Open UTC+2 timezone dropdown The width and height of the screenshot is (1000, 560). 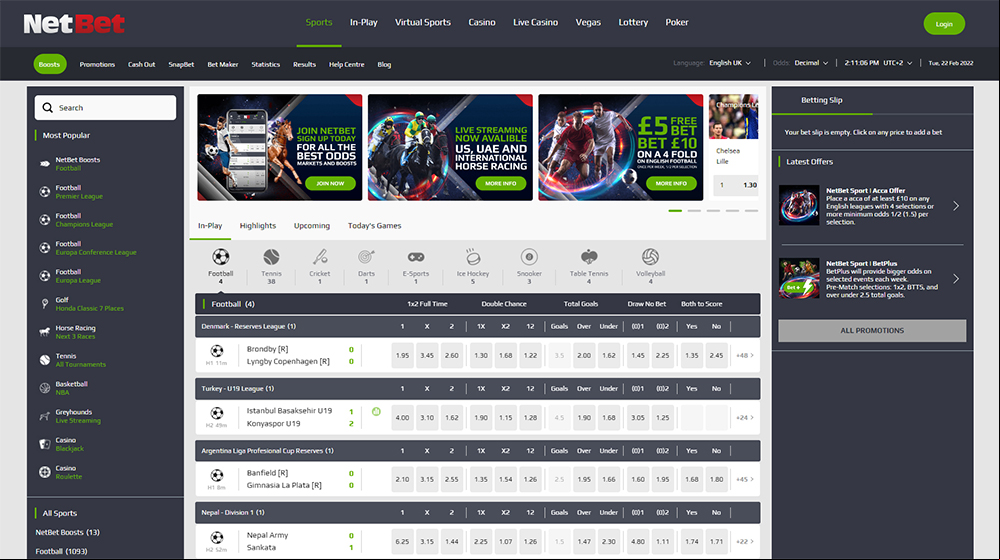(x=897, y=63)
